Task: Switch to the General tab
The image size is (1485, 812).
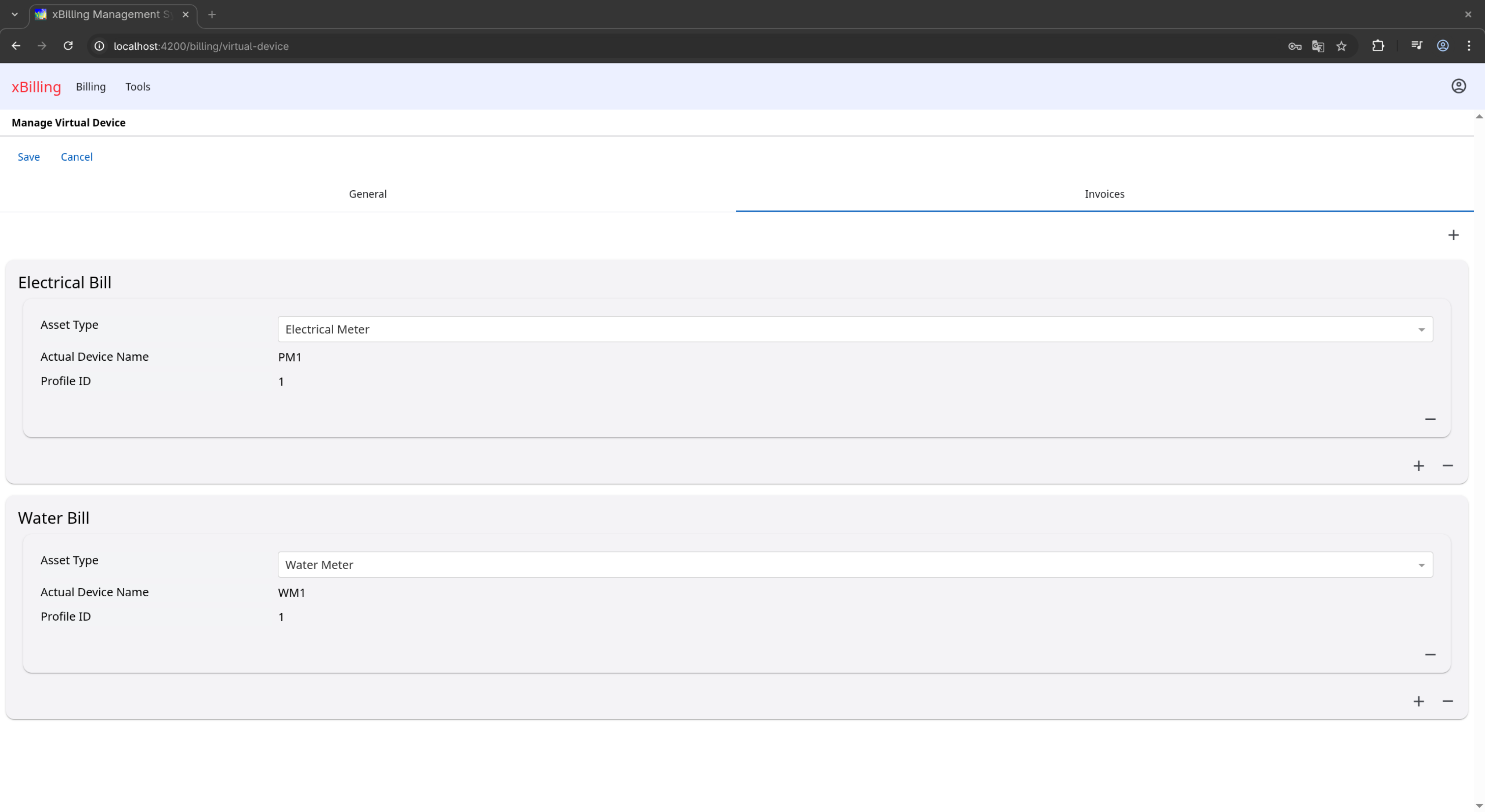Action: point(368,194)
